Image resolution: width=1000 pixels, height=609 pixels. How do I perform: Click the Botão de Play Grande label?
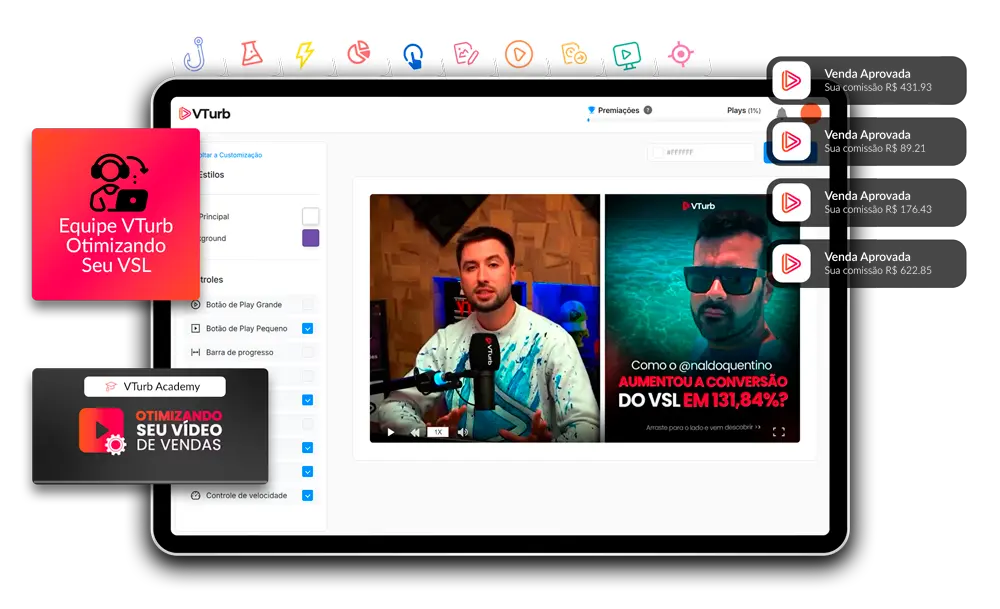(244, 305)
